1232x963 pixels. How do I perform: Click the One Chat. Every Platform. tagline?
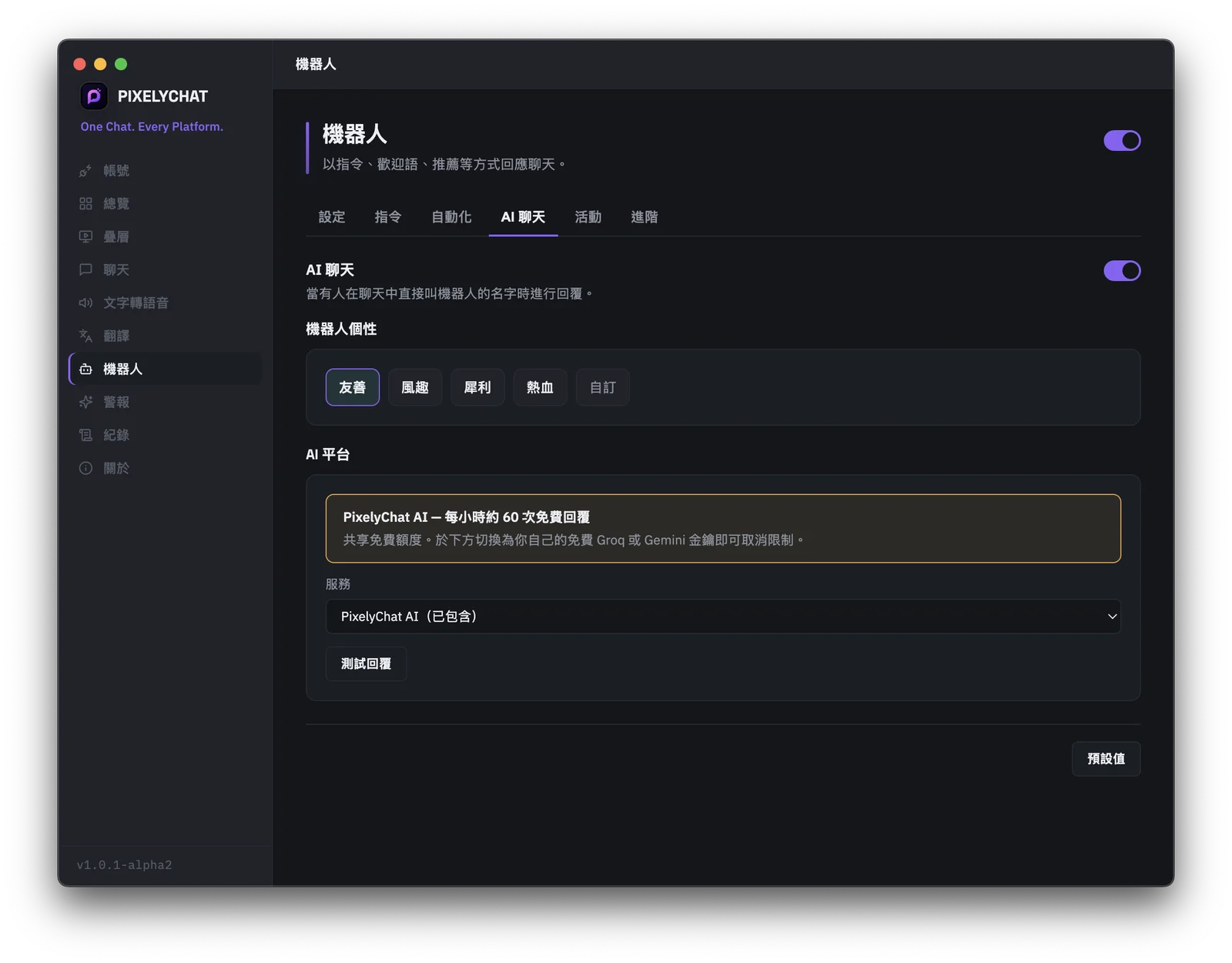coord(152,127)
